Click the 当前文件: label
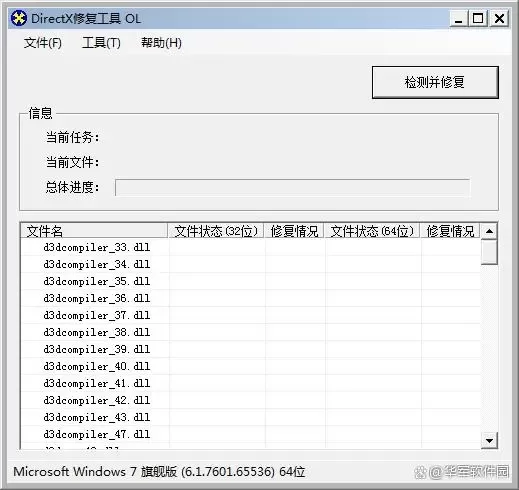Screen dimensions: 519x490 72,162
